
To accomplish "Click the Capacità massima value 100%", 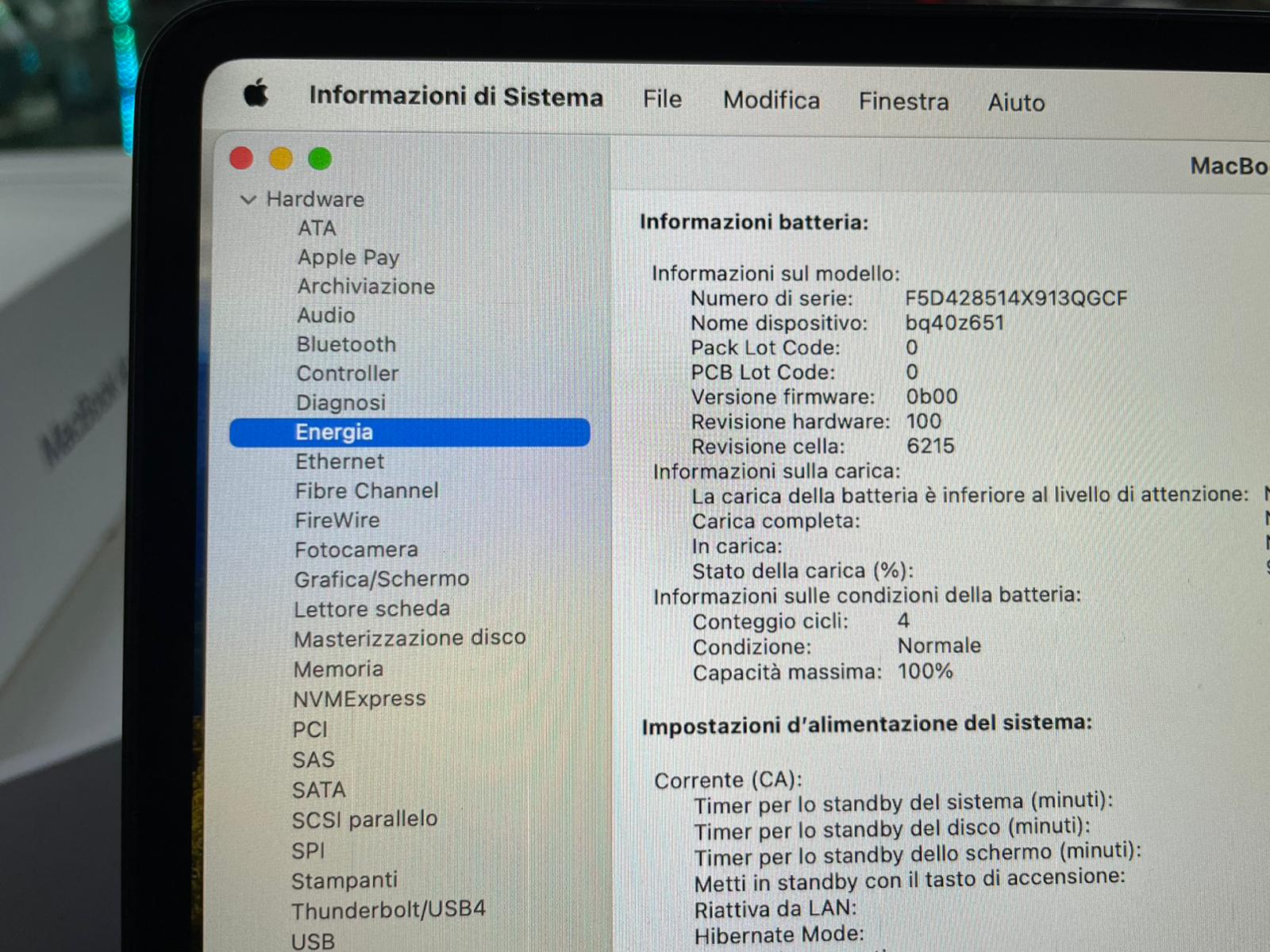I will [925, 671].
